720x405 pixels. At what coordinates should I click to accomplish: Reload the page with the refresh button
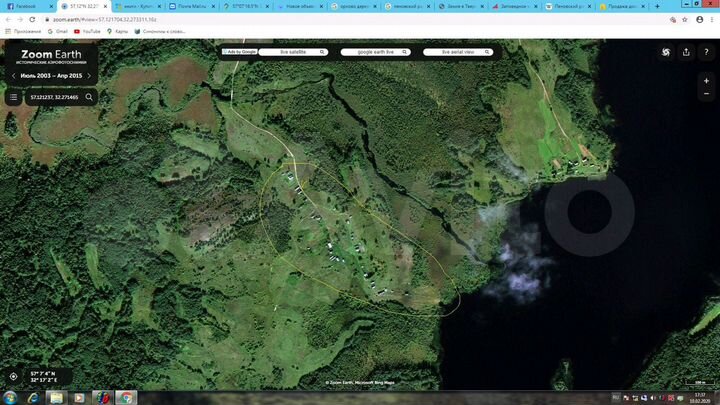[33, 19]
